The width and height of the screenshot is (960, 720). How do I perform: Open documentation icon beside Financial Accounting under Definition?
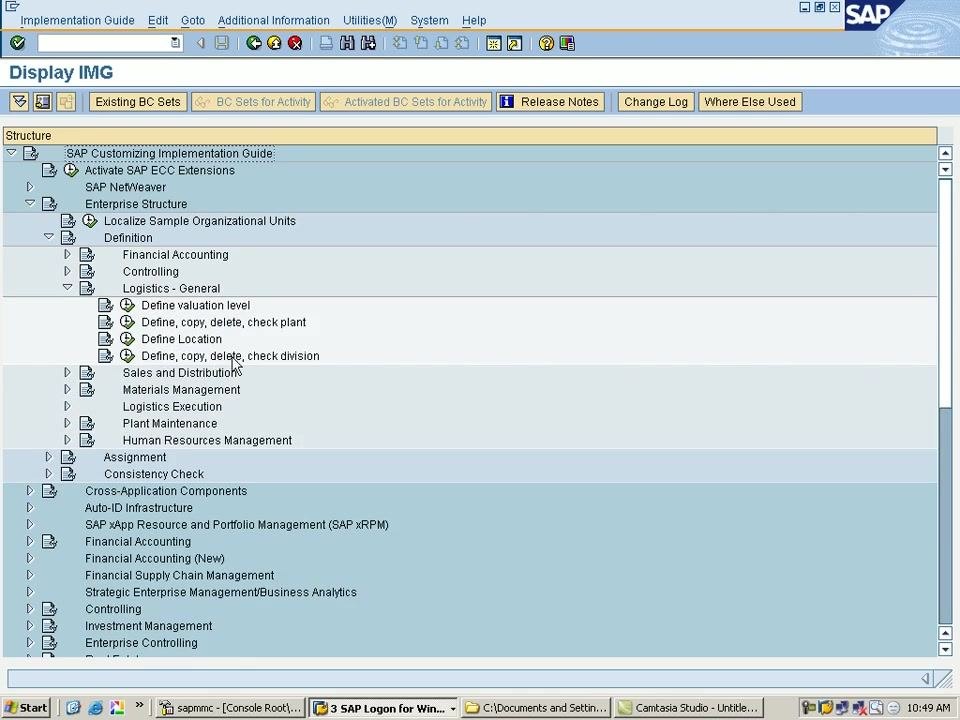pyautogui.click(x=87, y=254)
